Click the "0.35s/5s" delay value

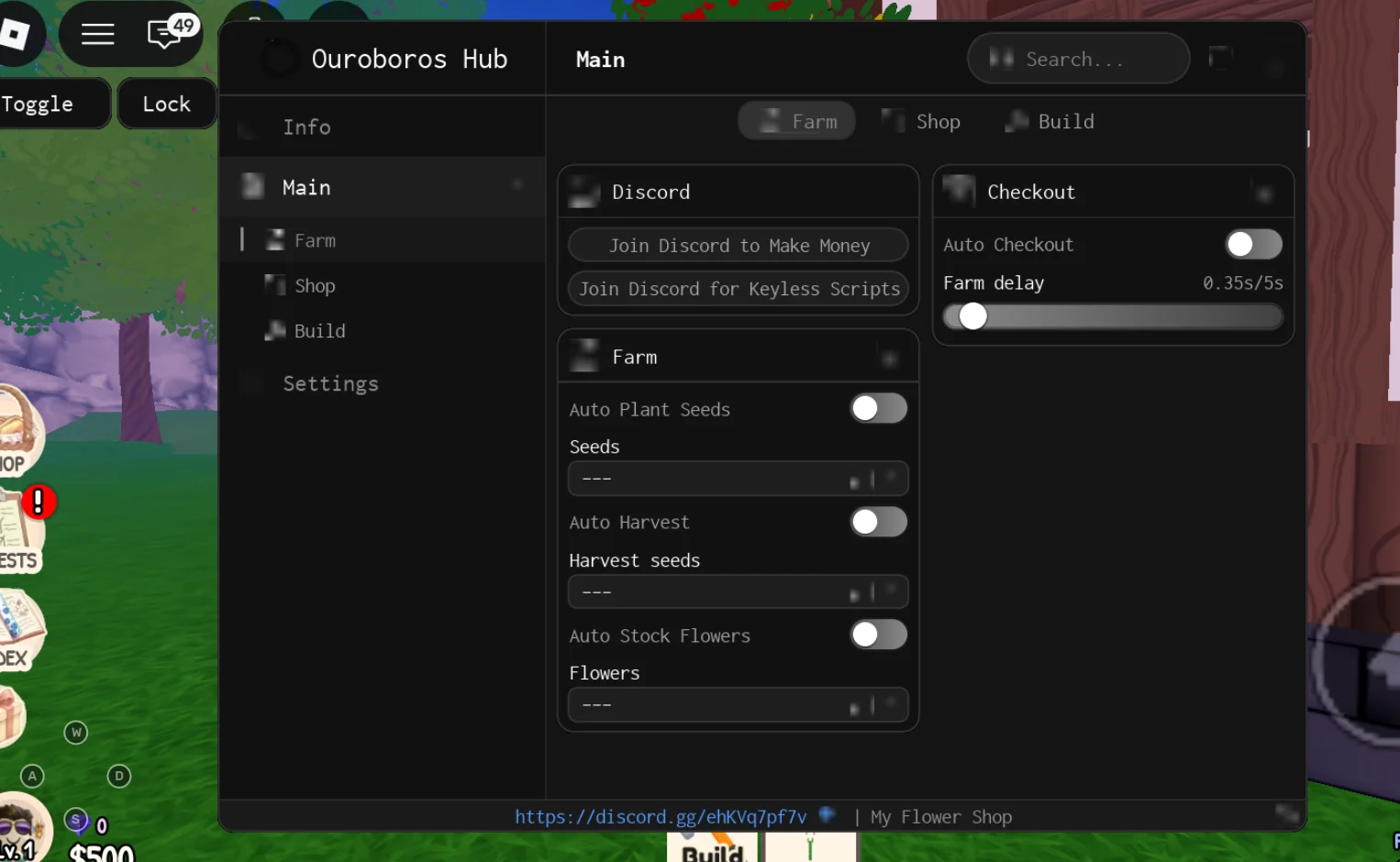(x=1243, y=282)
